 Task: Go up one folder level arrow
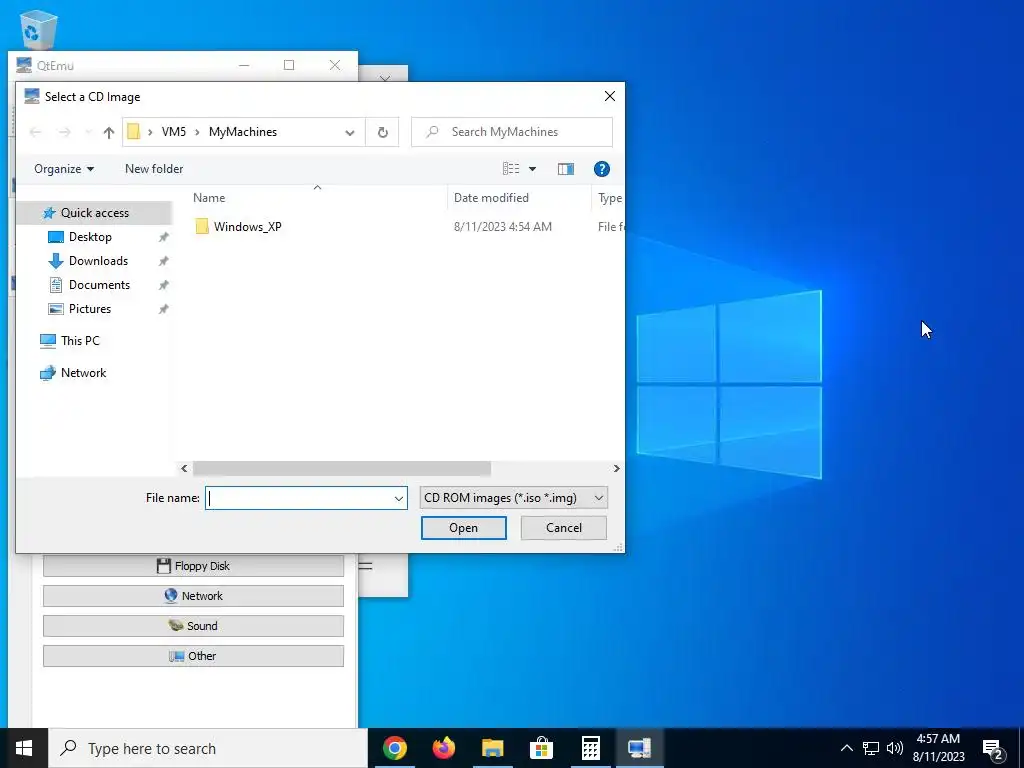click(x=108, y=133)
